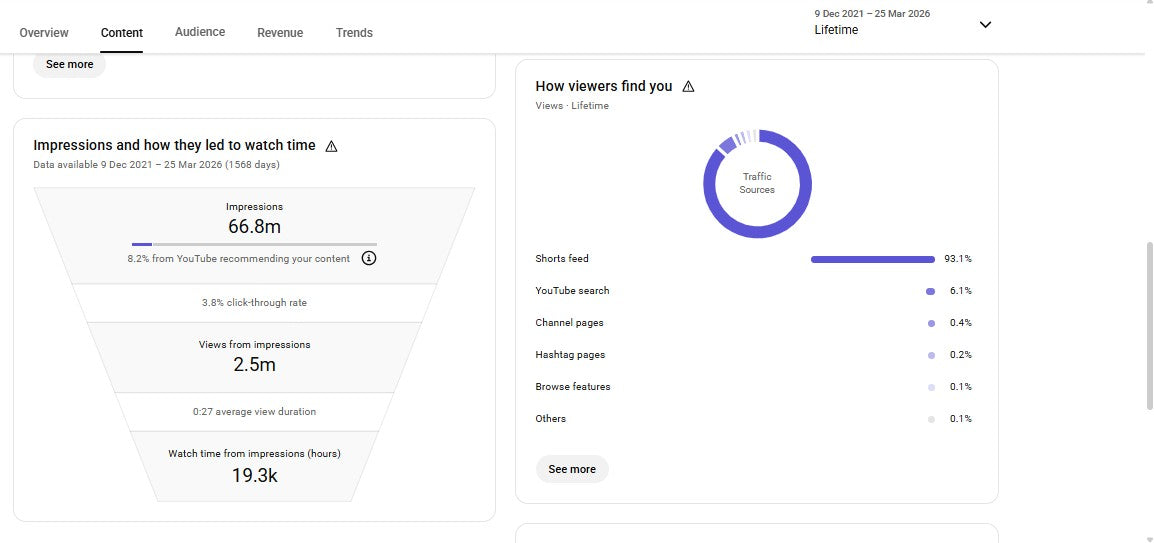Open the info icon about YouTube recommendations
This screenshot has height=543, width=1154.
point(369,258)
